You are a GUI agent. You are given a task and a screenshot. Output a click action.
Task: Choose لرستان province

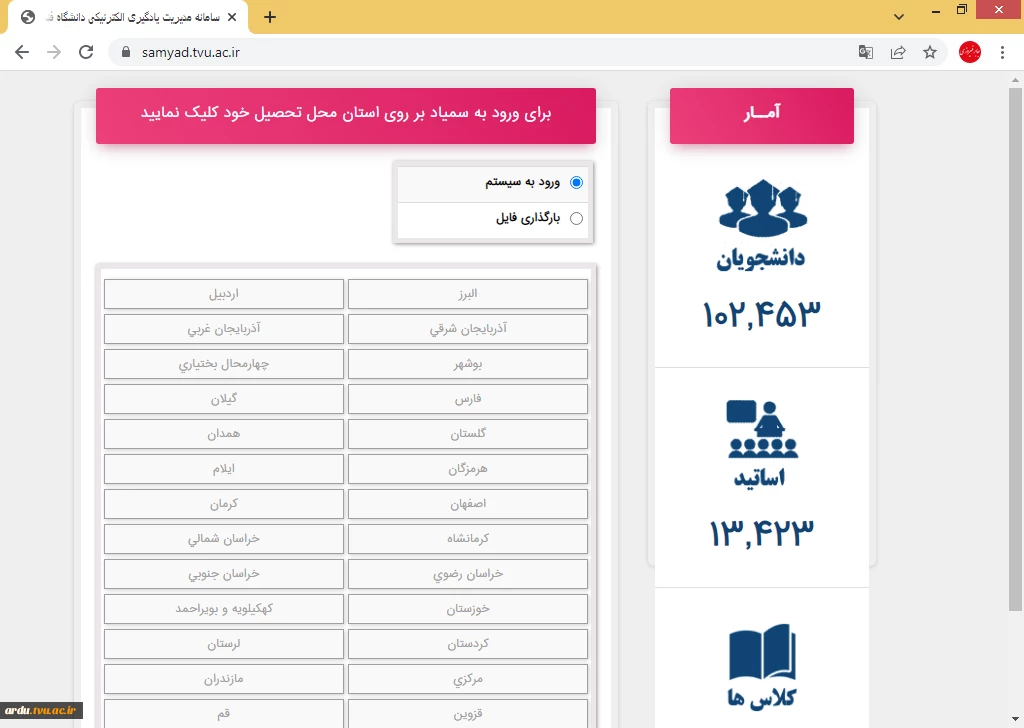click(223, 643)
